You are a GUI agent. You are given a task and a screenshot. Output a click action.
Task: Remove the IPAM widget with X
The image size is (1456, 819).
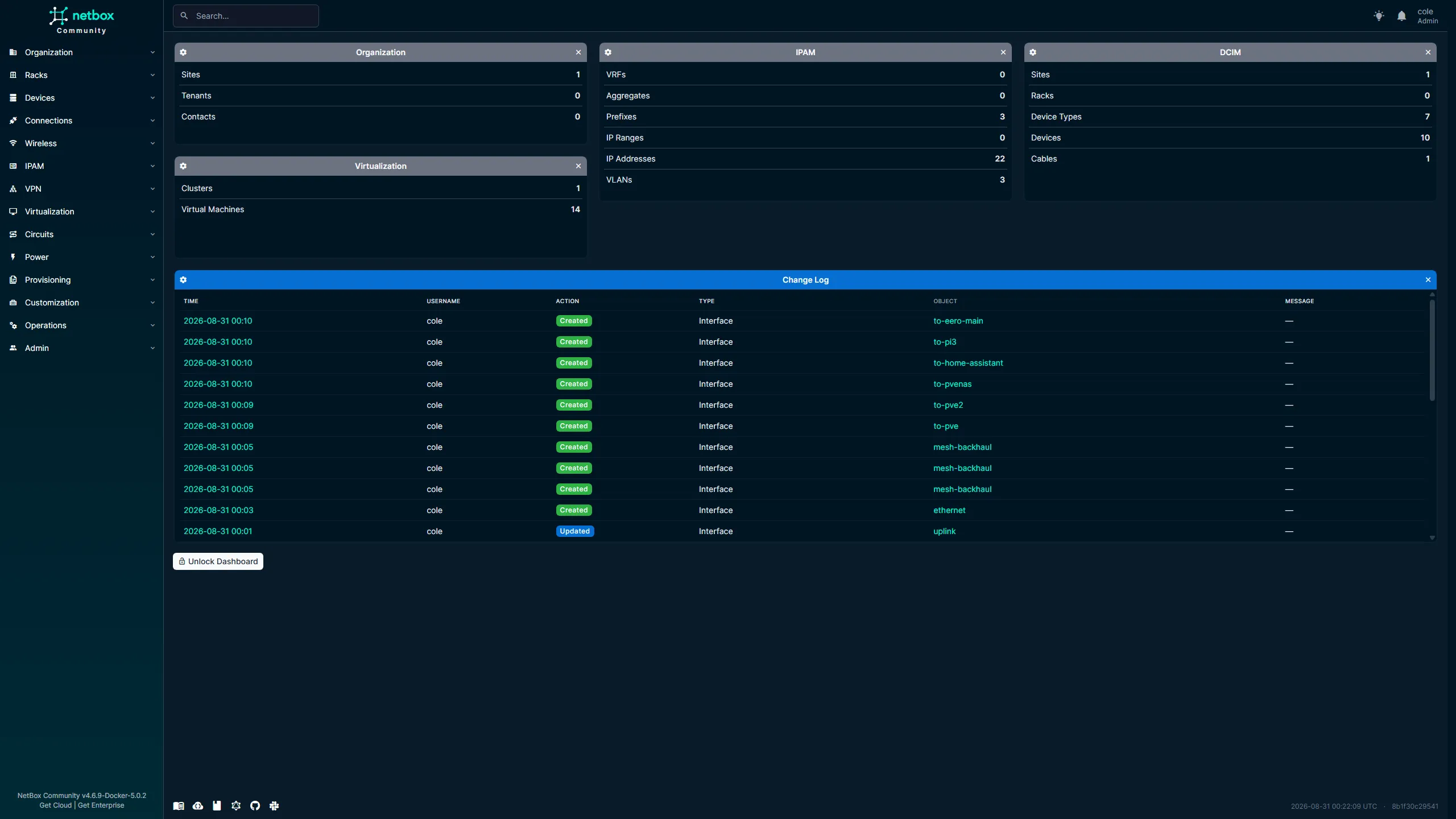(x=1003, y=52)
